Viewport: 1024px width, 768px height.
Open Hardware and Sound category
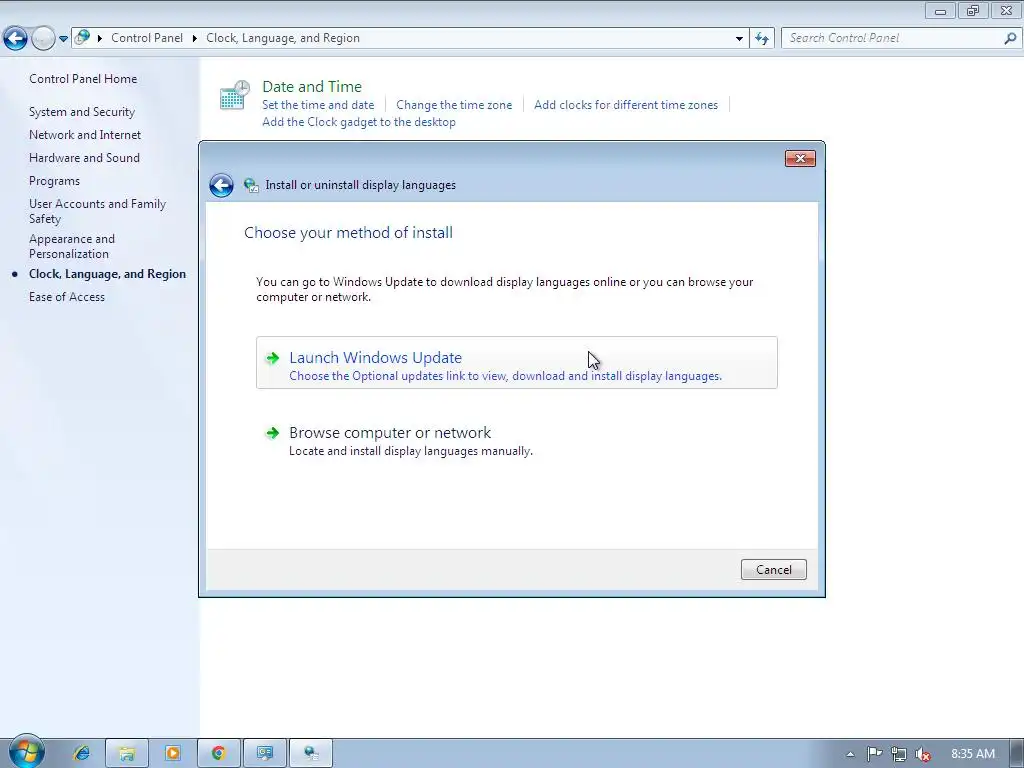pyautogui.click(x=84, y=158)
